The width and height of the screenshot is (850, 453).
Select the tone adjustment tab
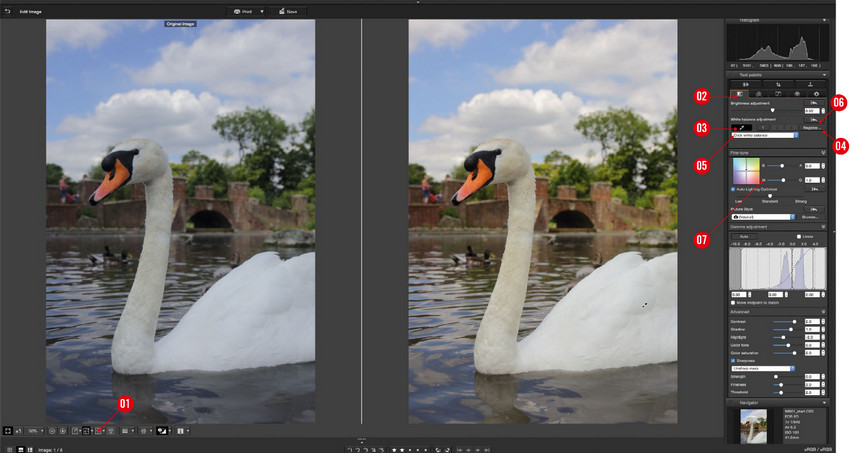758,94
